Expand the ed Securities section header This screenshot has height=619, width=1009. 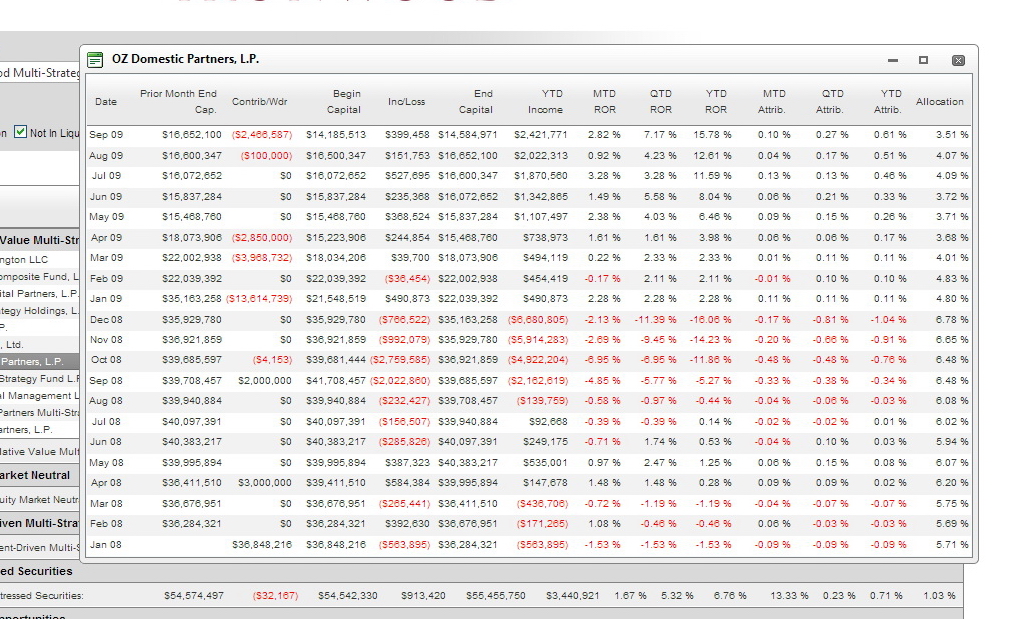pos(37,571)
